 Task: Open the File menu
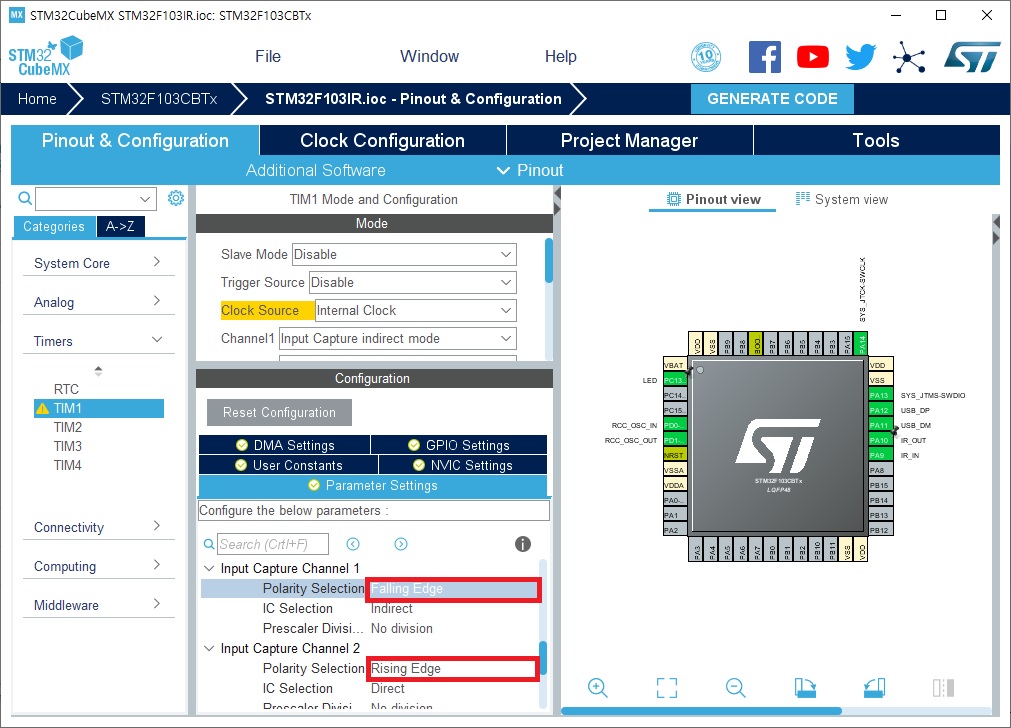(268, 57)
